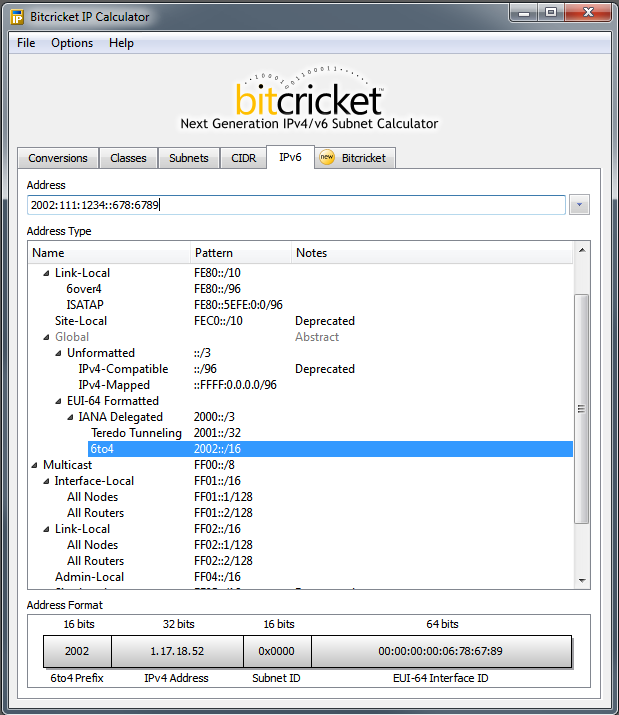Collapse the IANA Delegated node
The width and height of the screenshot is (619, 715).
[x=70, y=417]
